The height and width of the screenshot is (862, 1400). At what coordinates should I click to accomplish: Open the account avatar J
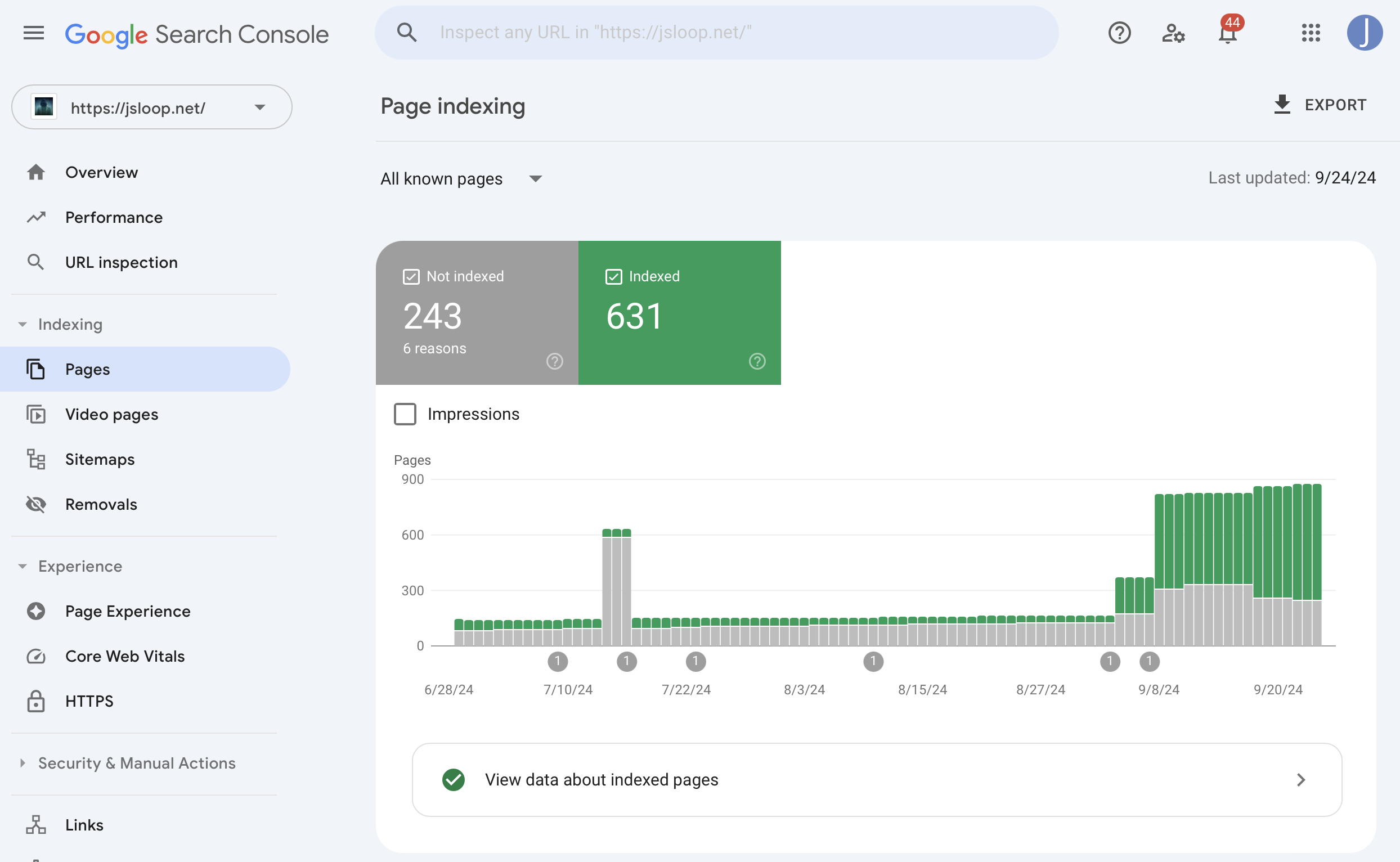(x=1364, y=33)
